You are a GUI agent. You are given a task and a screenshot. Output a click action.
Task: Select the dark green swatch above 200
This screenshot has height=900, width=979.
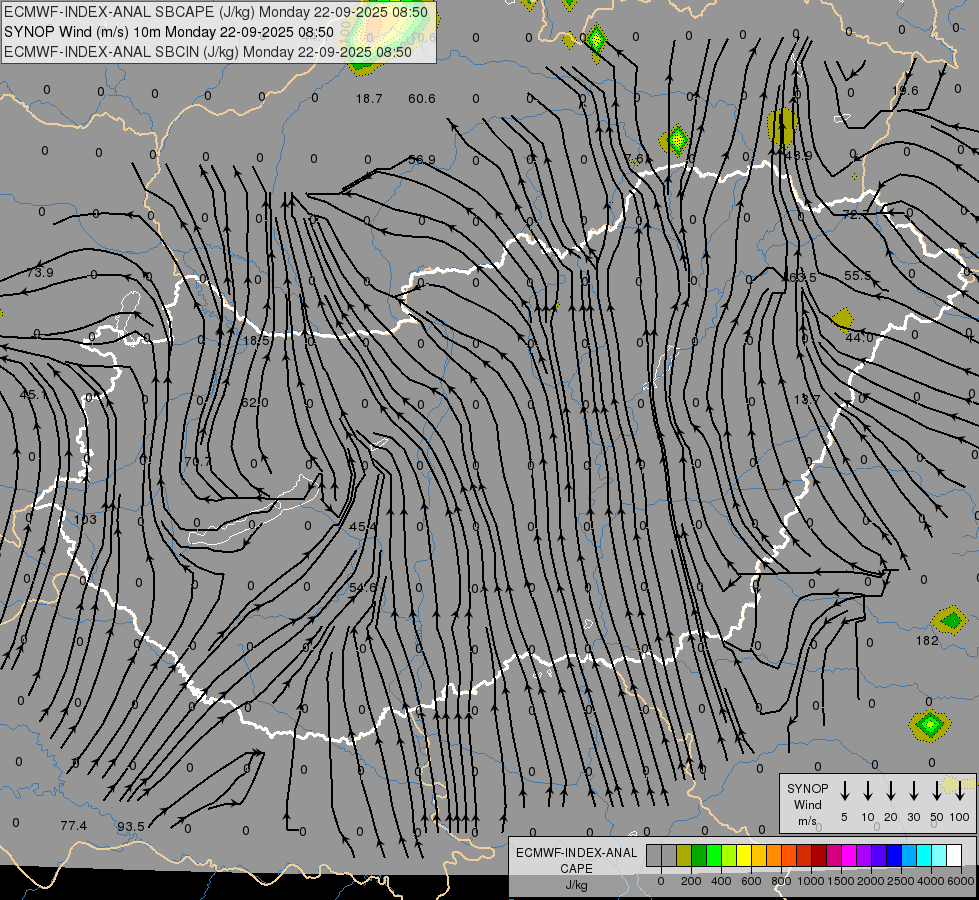pyautogui.click(x=699, y=856)
